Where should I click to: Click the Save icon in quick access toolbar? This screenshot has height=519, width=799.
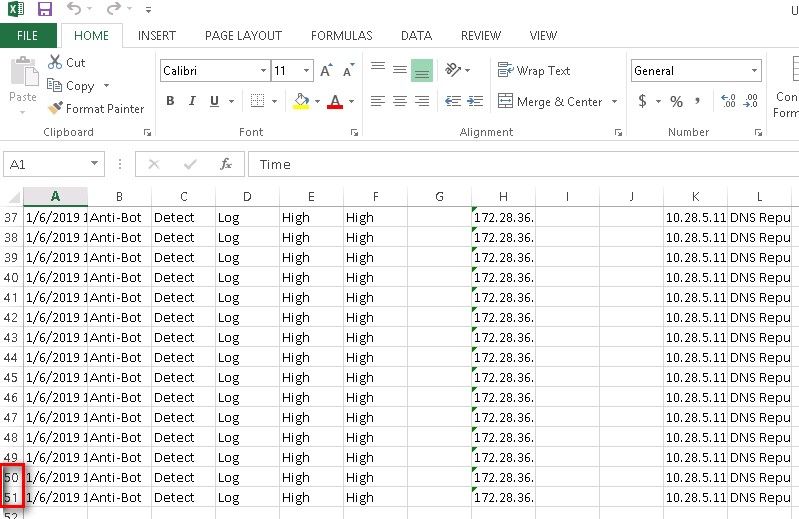pyautogui.click(x=45, y=9)
